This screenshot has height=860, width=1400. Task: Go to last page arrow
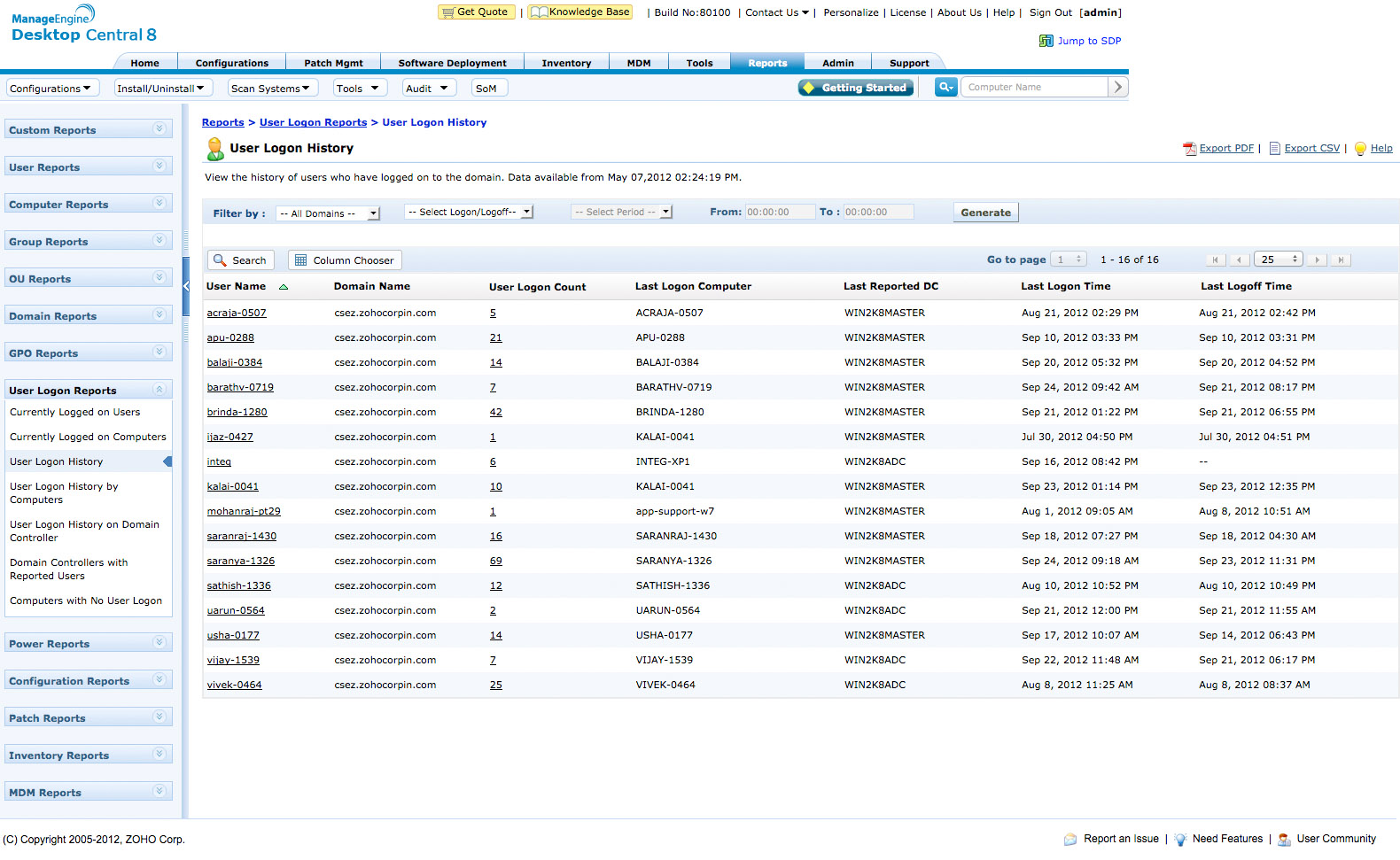tap(1342, 260)
